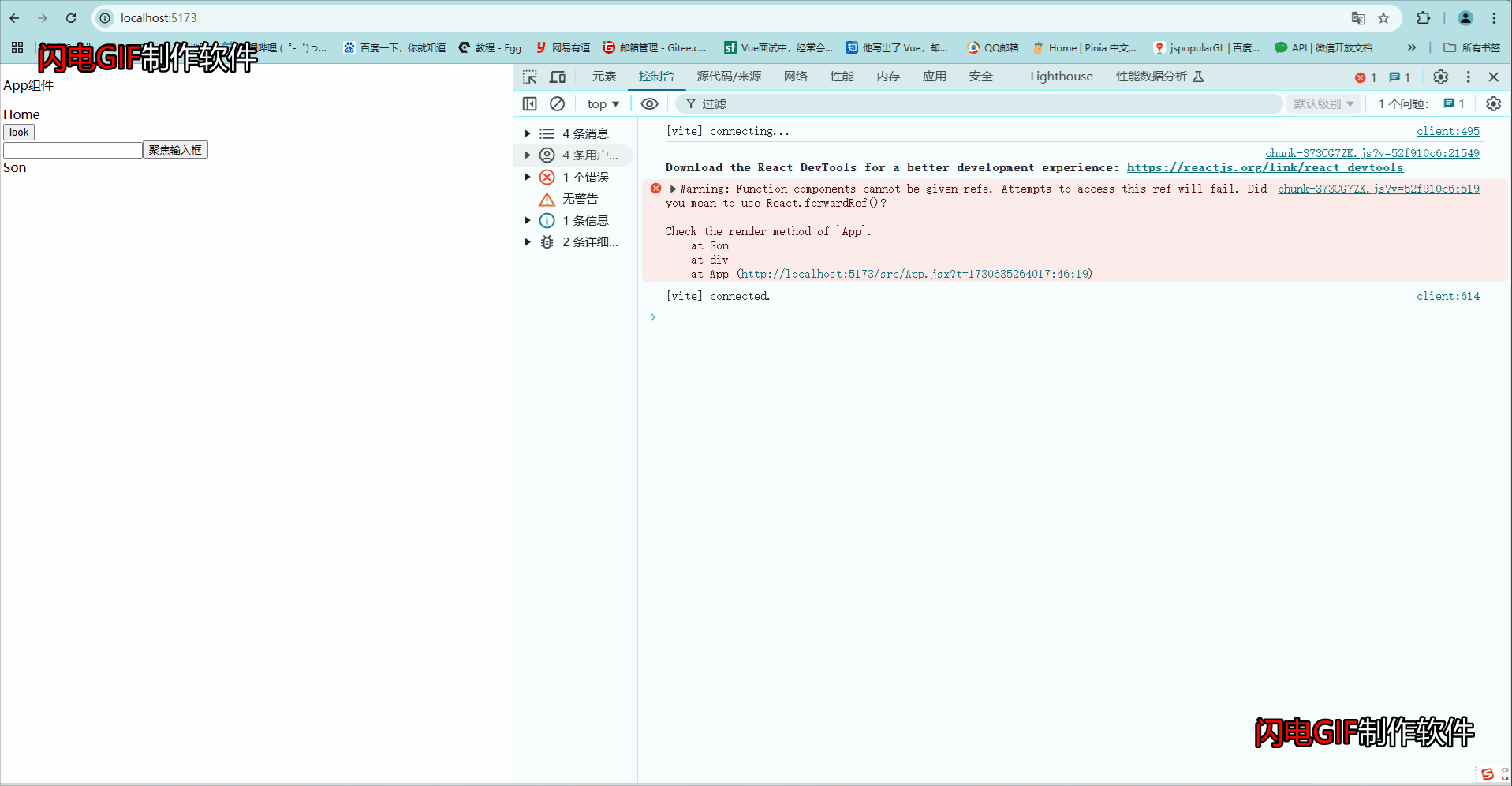Viewport: 1512px width, 786px height.
Task: Click the error count badge in DevTools
Action: click(x=1366, y=77)
